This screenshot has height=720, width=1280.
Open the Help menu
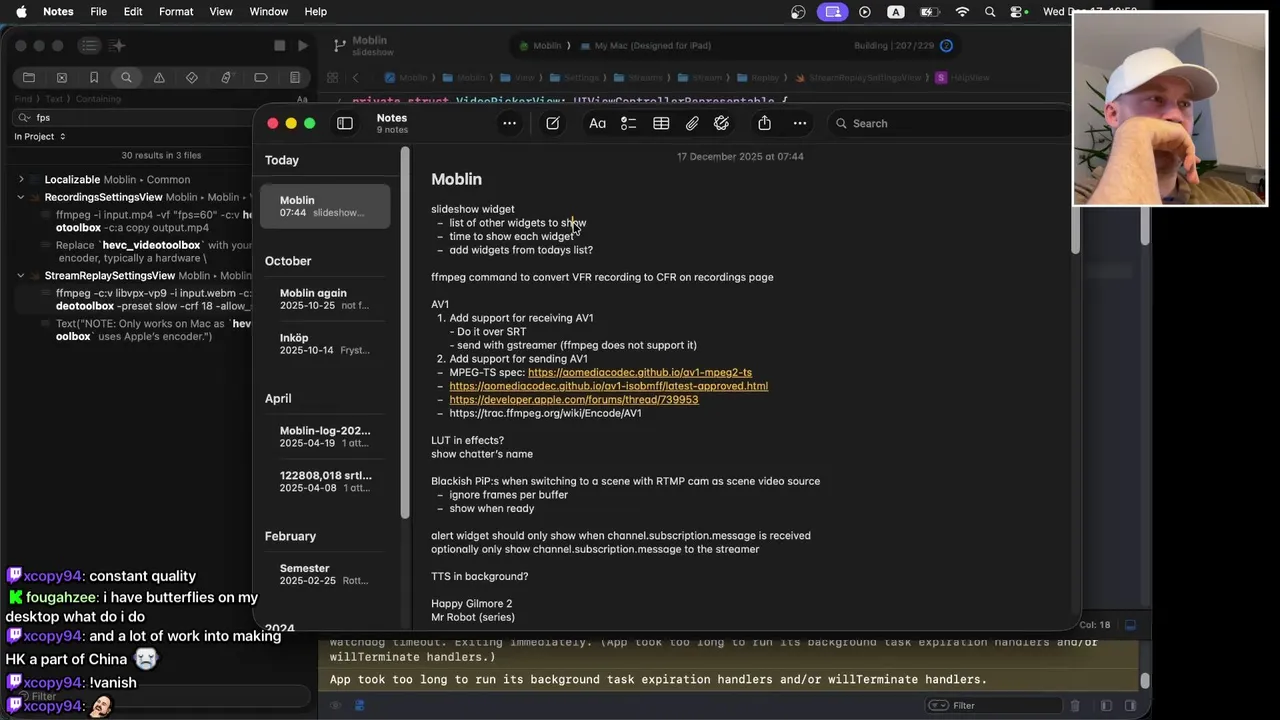[x=315, y=11]
